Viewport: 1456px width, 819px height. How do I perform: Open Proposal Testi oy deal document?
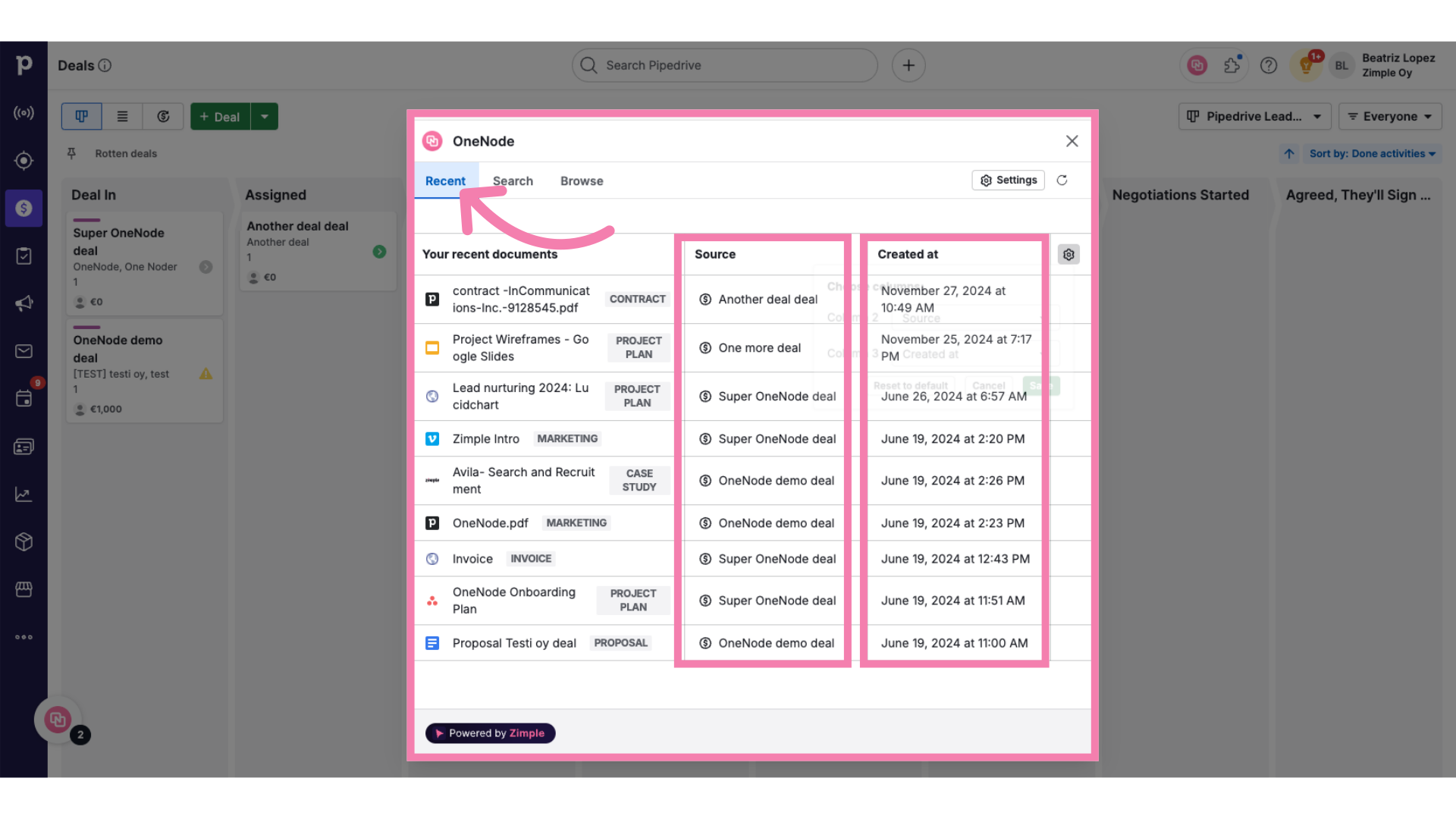click(514, 643)
